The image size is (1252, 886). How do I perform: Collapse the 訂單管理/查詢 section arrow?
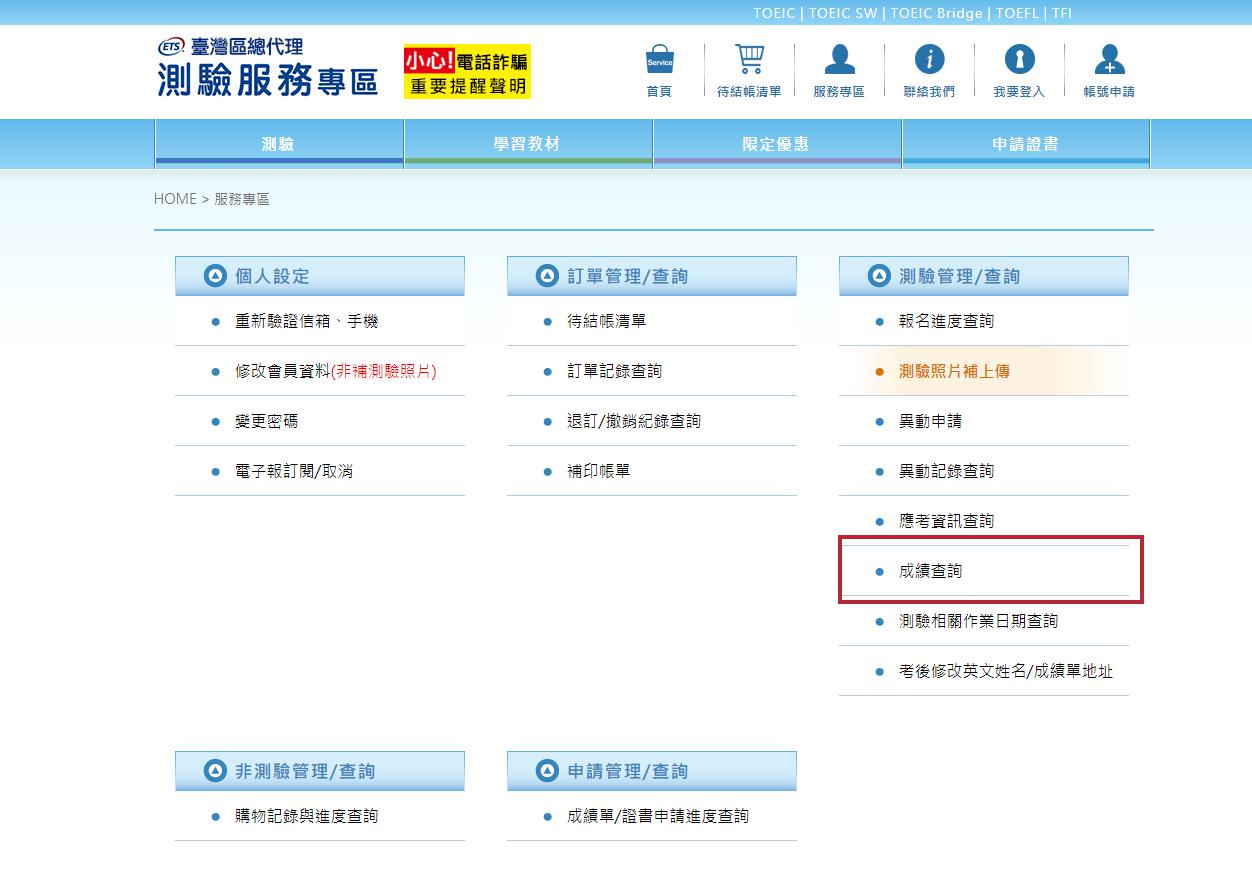[547, 276]
